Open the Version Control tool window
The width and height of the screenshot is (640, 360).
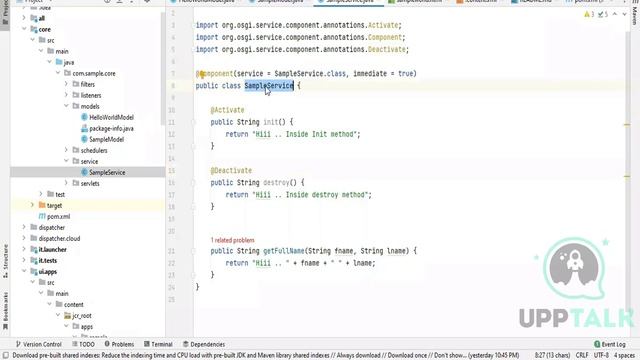coord(38,344)
